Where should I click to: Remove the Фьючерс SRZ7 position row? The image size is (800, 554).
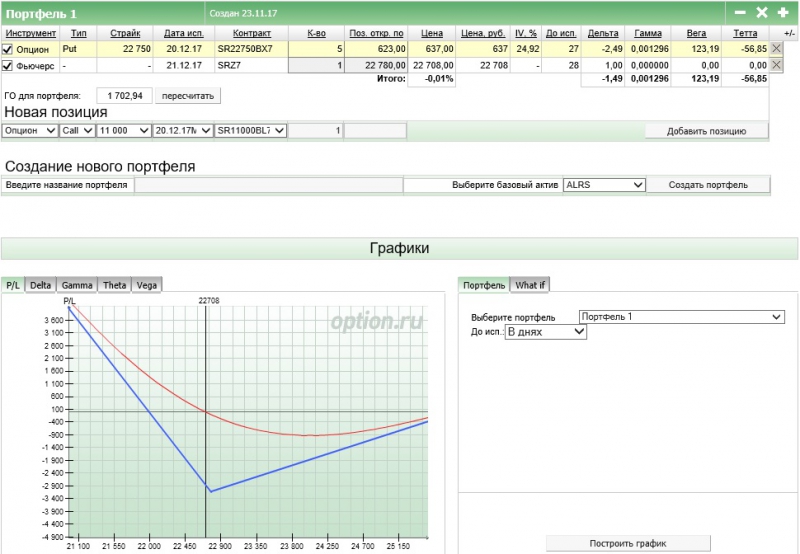click(x=777, y=65)
